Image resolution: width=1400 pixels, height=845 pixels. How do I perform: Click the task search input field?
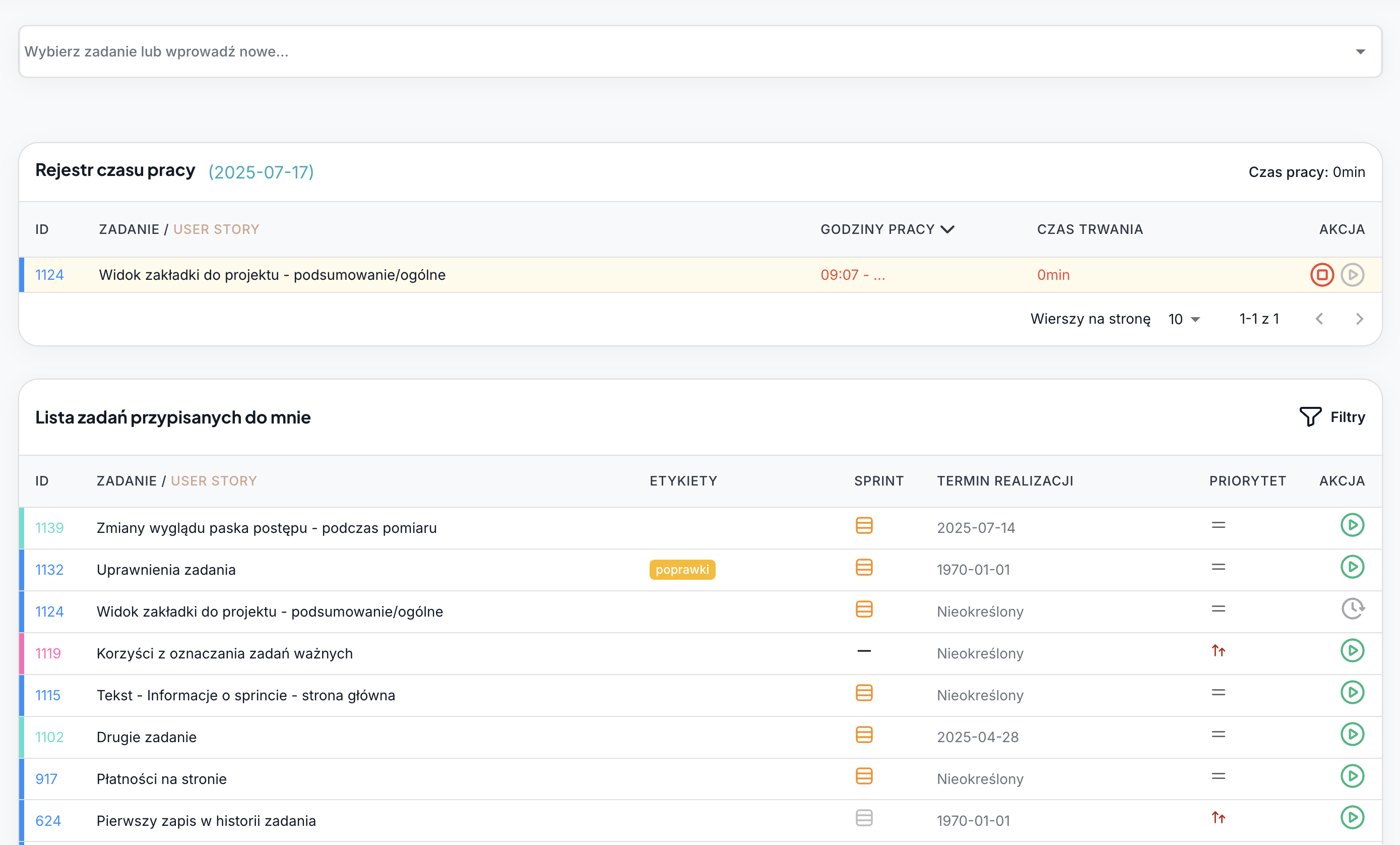tap(700, 52)
